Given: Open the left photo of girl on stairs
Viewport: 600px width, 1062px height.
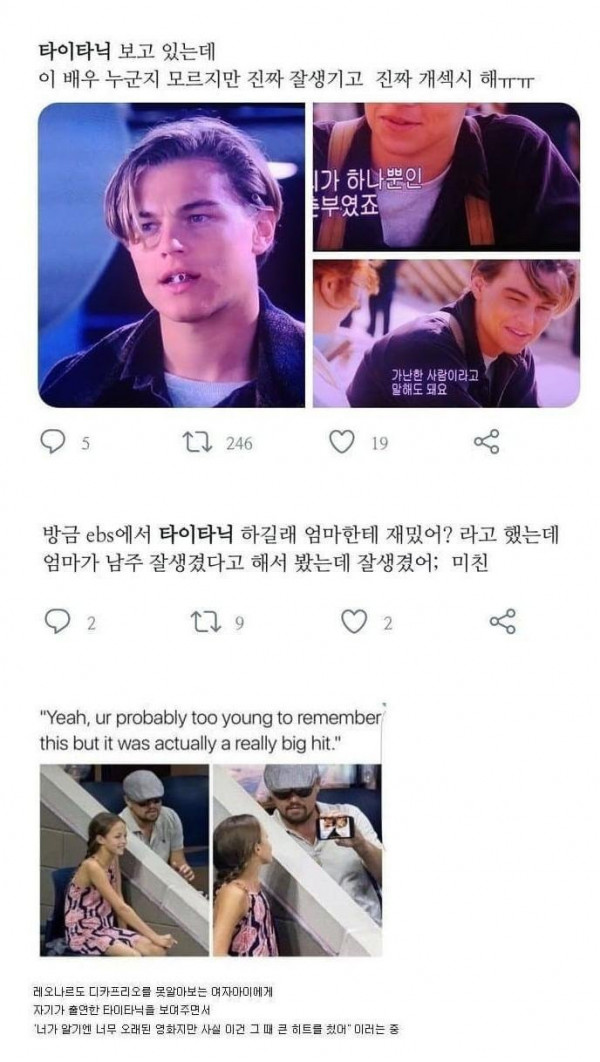Looking at the screenshot, I should (x=125, y=860).
